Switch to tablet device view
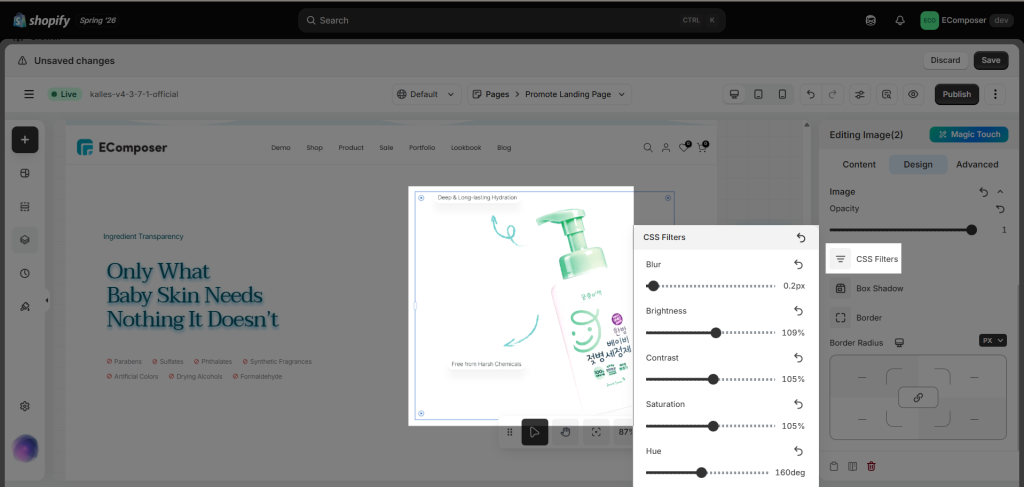The image size is (1024, 487). click(758, 94)
